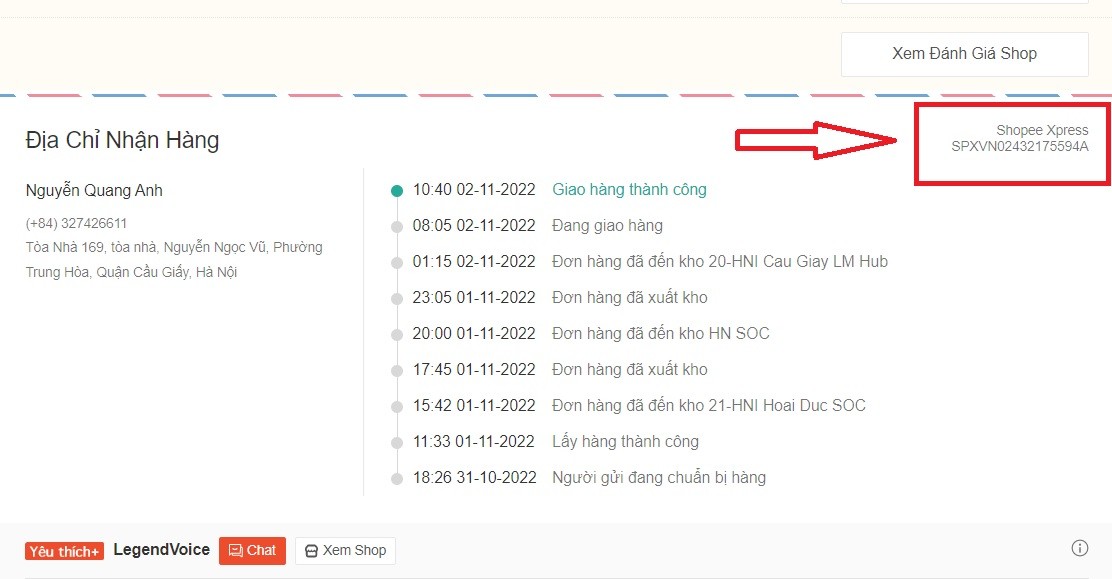Click the Đơn hàng đã xuất kho entry at 23:05
1112x579 pixels.
pos(630,297)
